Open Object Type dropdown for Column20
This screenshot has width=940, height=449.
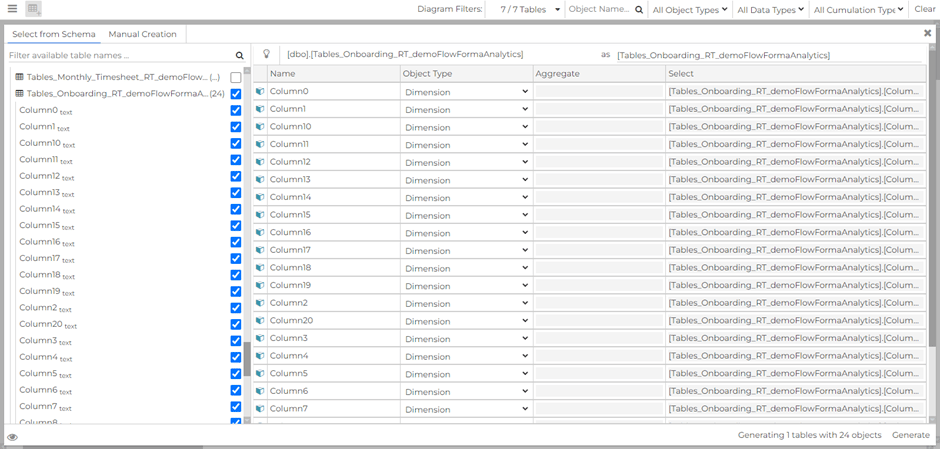pos(466,321)
